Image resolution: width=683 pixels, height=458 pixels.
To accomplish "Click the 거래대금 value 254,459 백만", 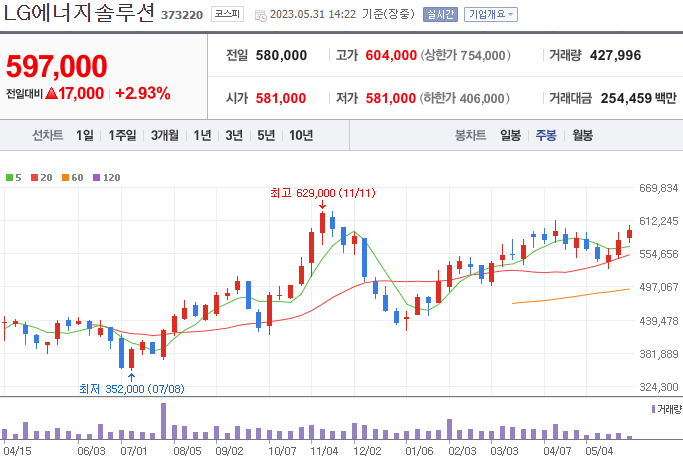I will click(x=639, y=98).
